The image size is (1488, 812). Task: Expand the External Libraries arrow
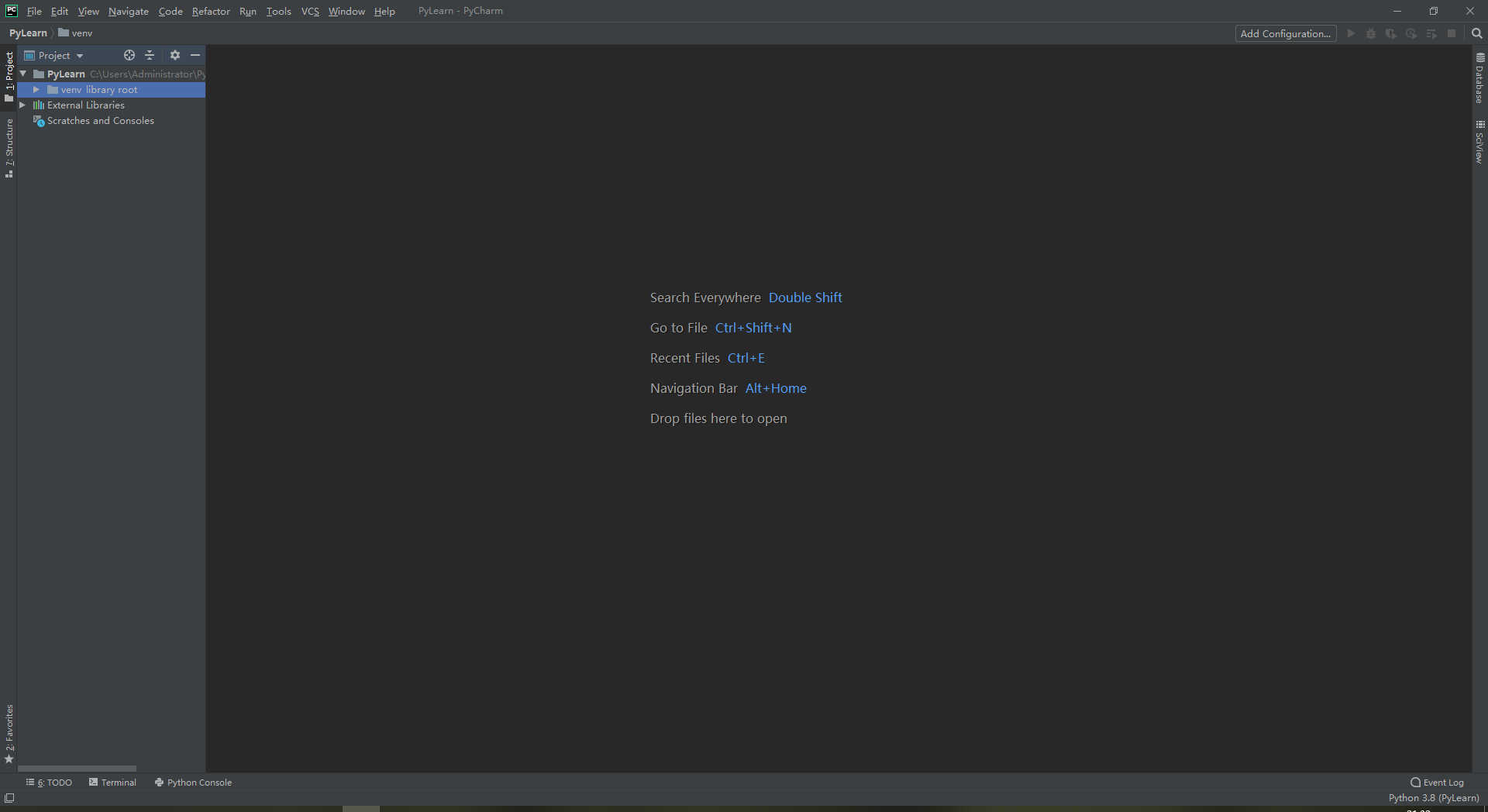click(x=22, y=105)
